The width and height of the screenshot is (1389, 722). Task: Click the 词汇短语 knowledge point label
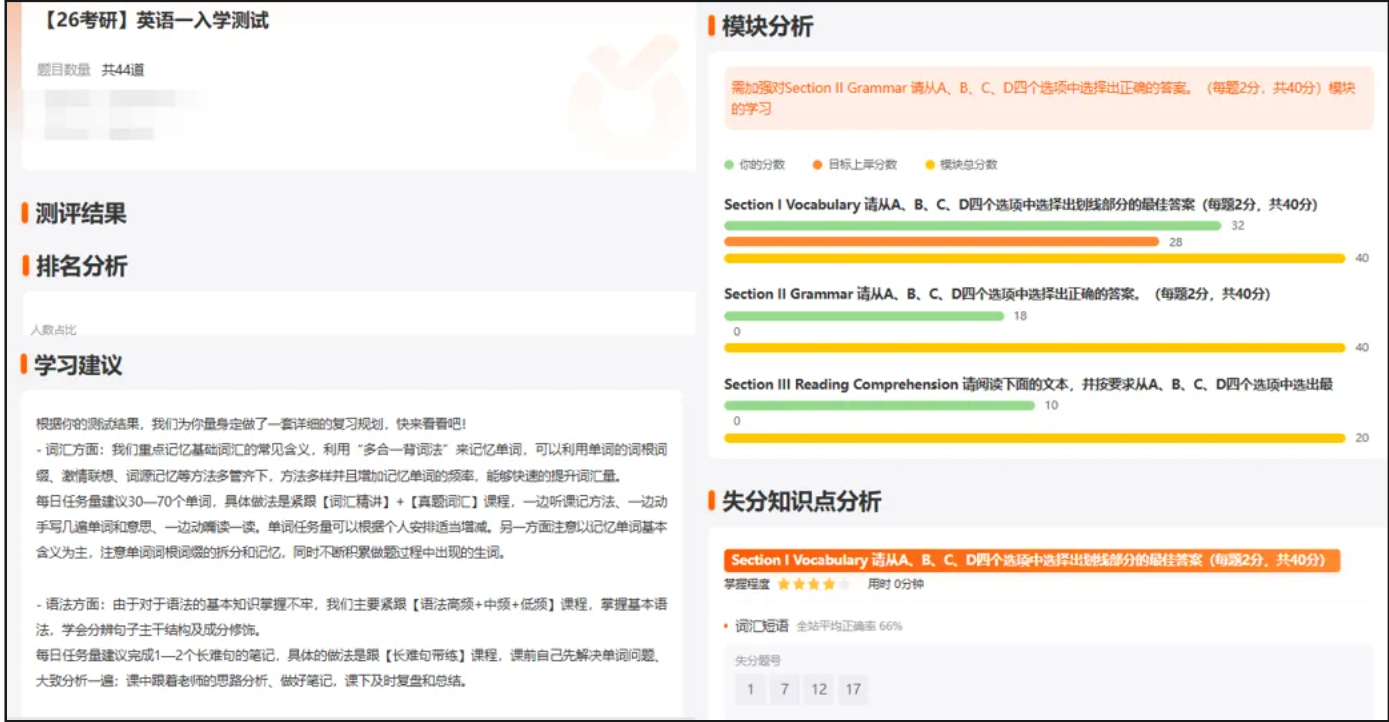tap(762, 626)
